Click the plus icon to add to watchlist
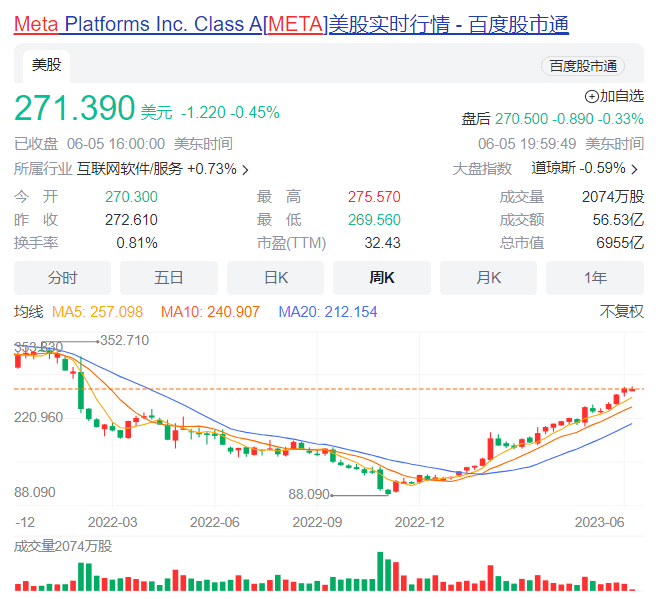This screenshot has width=662, height=599. 591,96
